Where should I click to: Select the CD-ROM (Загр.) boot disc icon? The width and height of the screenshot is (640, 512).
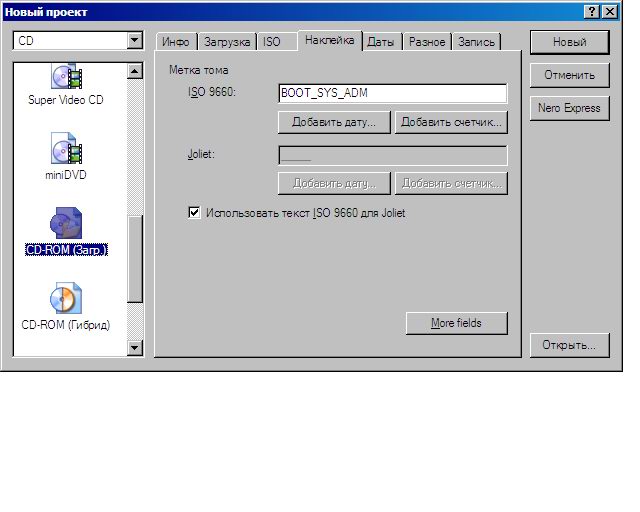click(66, 225)
